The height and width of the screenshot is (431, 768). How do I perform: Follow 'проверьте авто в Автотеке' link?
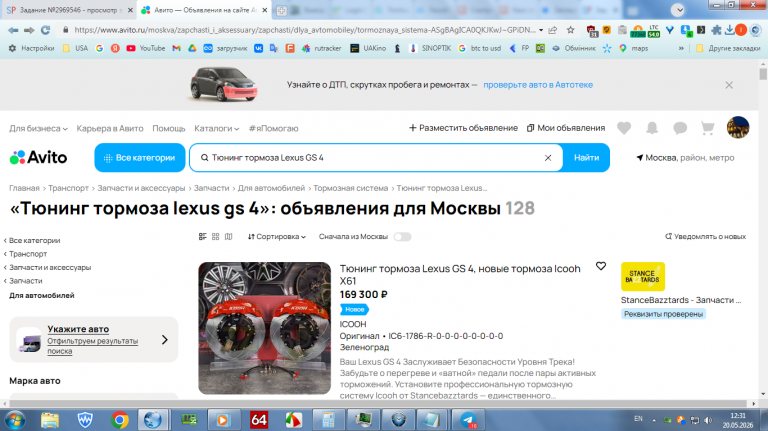pos(538,85)
